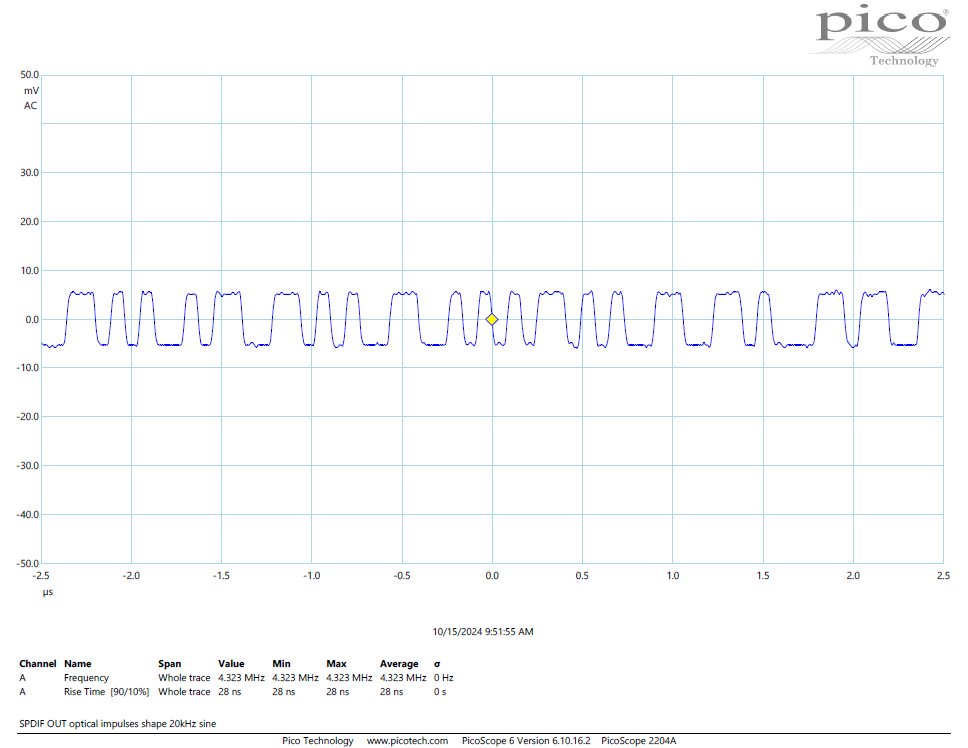968x748 pixels.
Task: Select the PicoScope 2204A device label
Action: click(x=638, y=741)
